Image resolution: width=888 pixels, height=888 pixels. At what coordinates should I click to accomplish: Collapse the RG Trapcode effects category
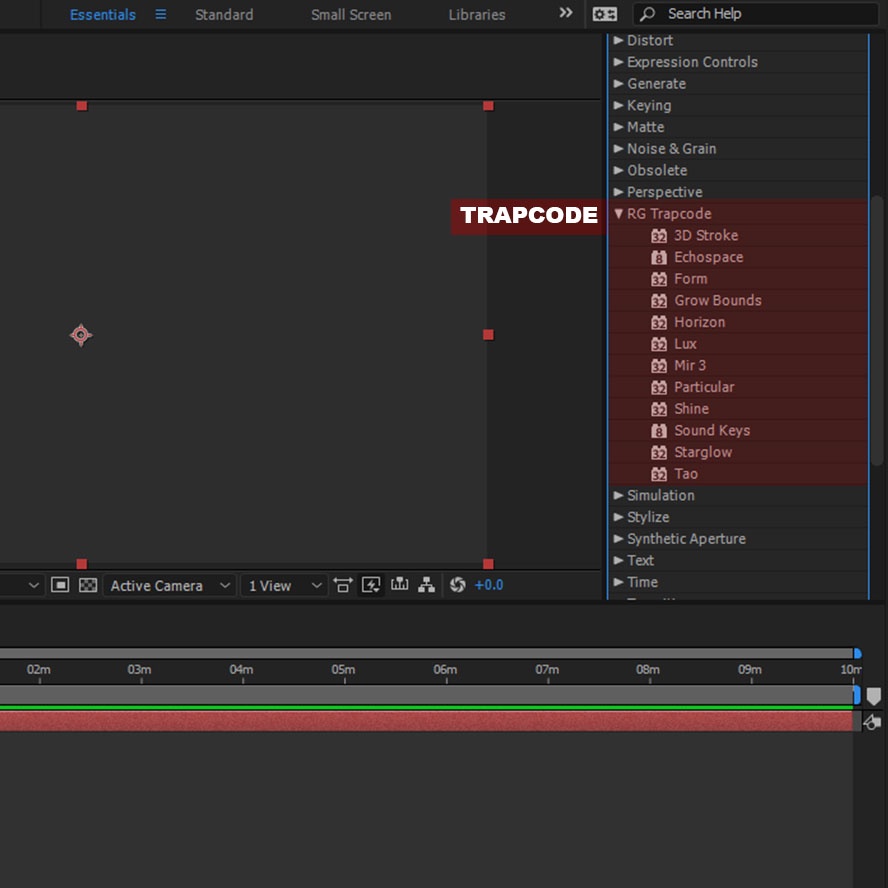[x=618, y=214]
